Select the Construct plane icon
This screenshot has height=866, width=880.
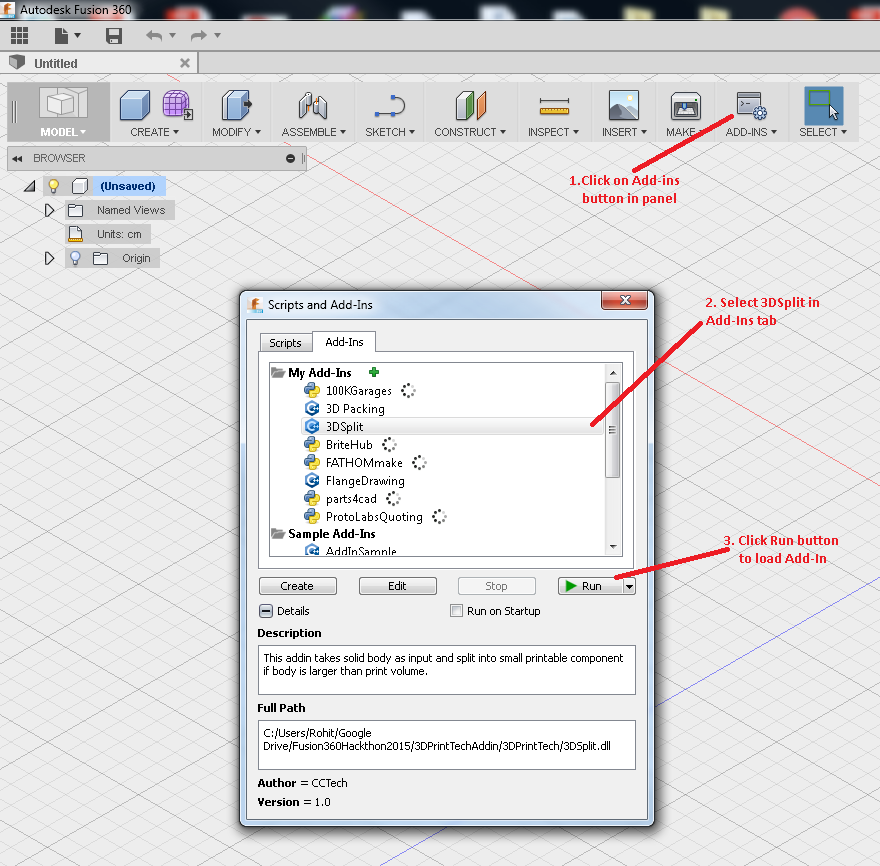[x=470, y=105]
